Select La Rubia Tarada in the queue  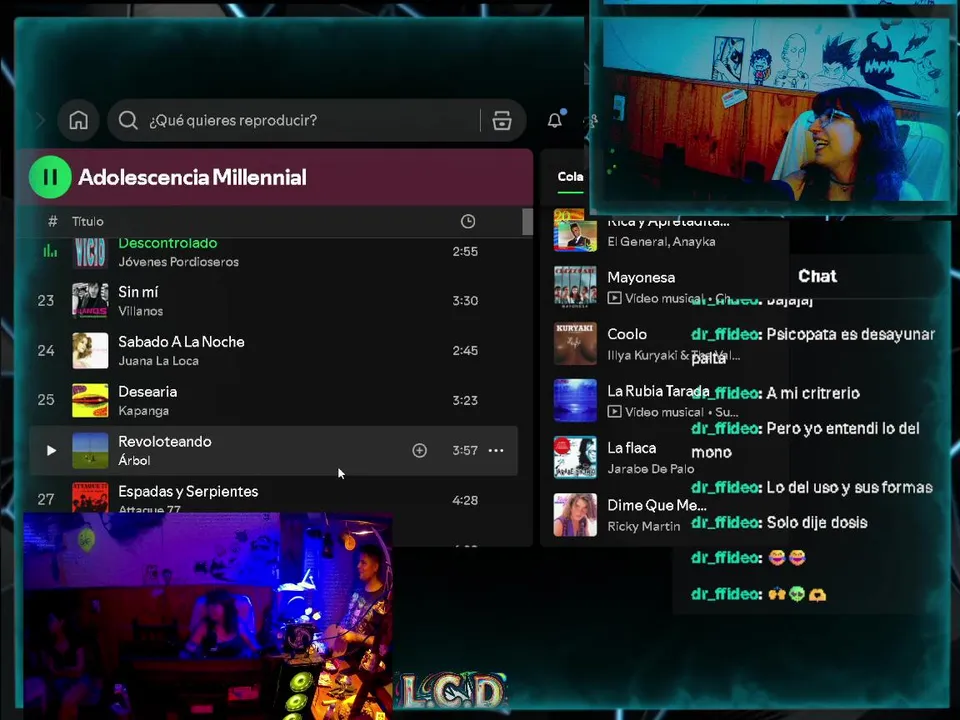pyautogui.click(x=658, y=391)
